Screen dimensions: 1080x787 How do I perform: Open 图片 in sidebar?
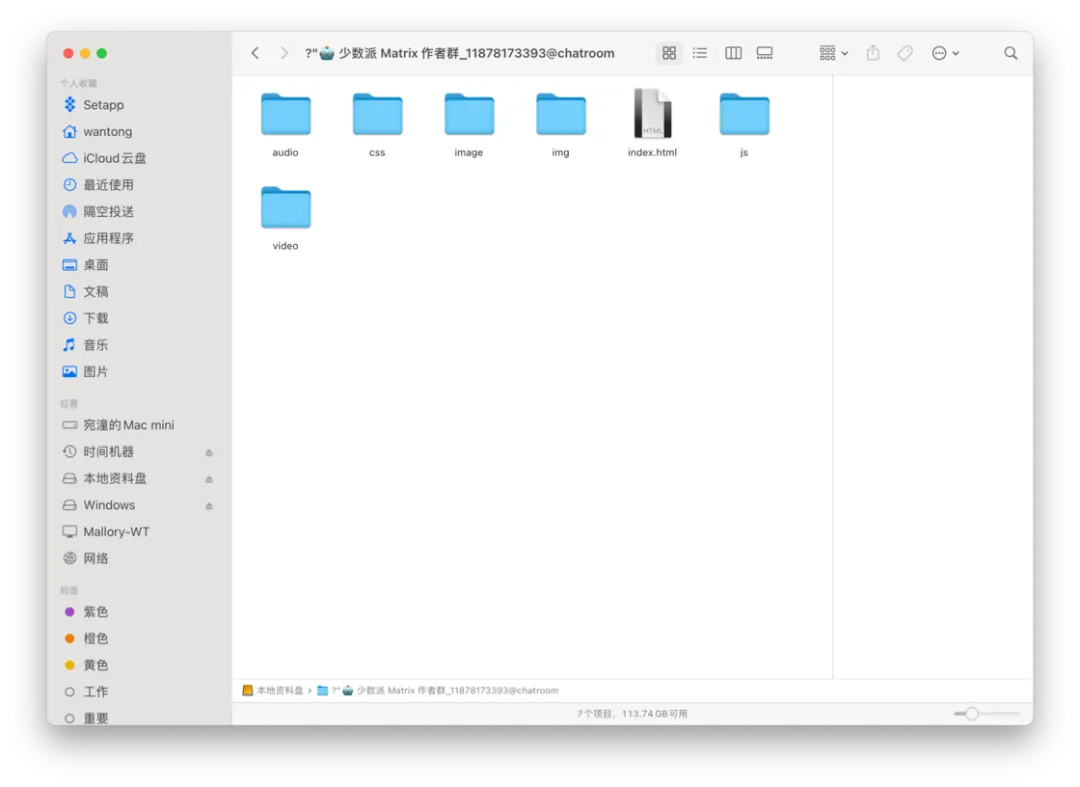138,372
